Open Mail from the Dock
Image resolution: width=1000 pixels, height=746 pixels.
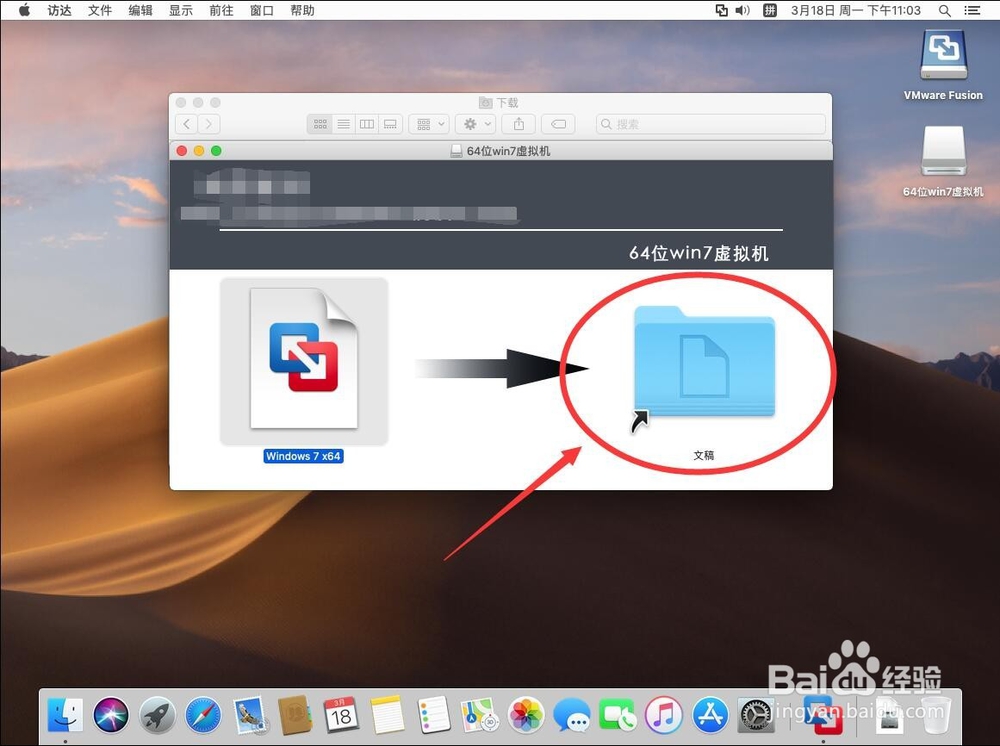pos(249,714)
